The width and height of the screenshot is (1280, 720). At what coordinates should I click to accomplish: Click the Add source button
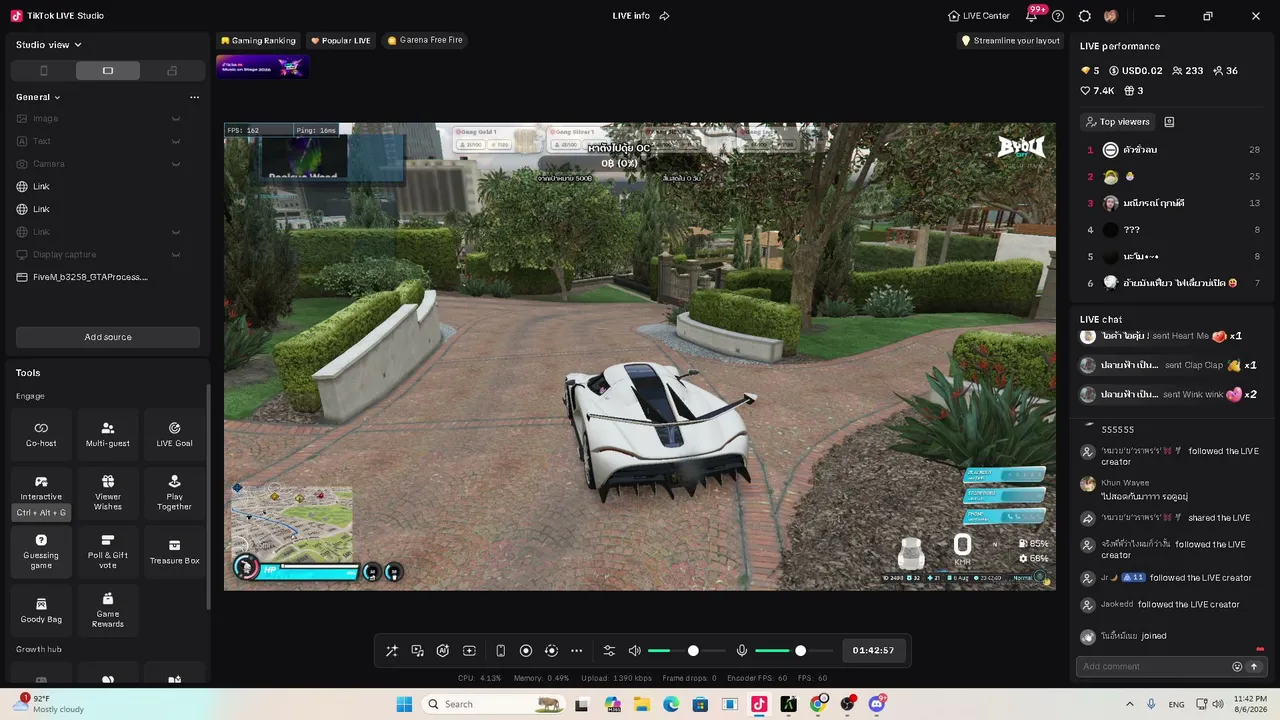click(108, 337)
